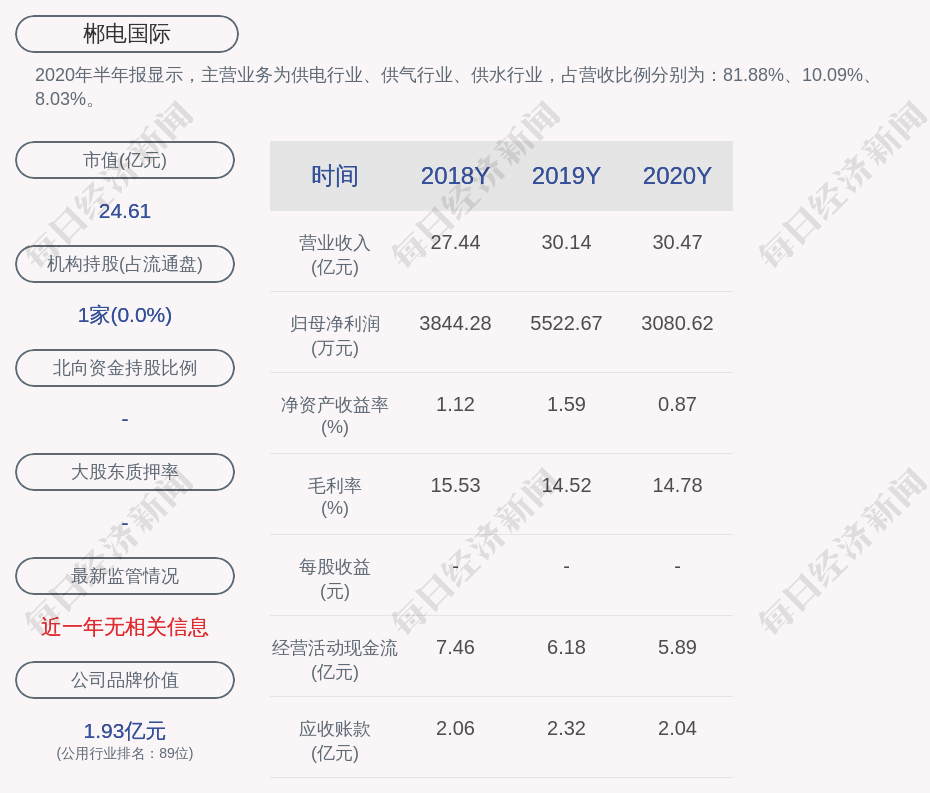Select the market value 24.61

[x=125, y=211]
